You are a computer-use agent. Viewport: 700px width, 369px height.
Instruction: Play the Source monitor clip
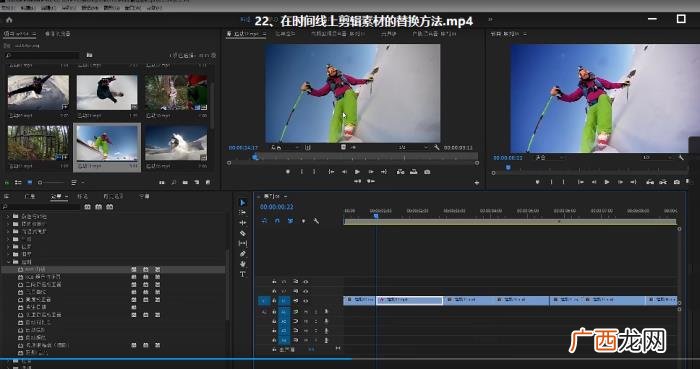(x=357, y=171)
